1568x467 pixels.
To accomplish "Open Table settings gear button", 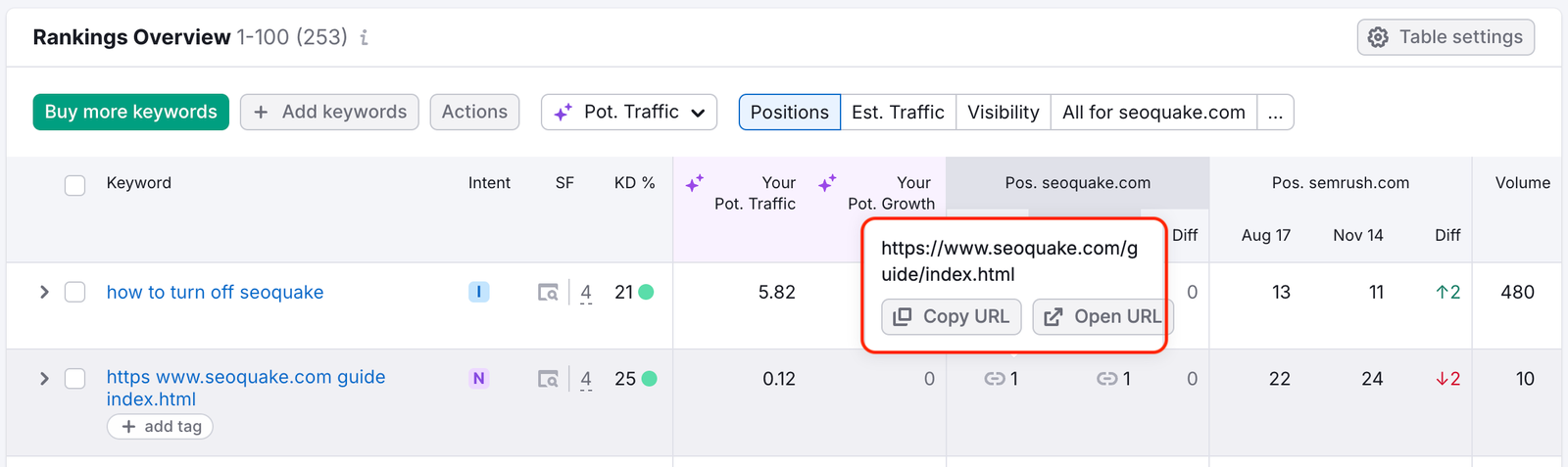I will click(1445, 37).
